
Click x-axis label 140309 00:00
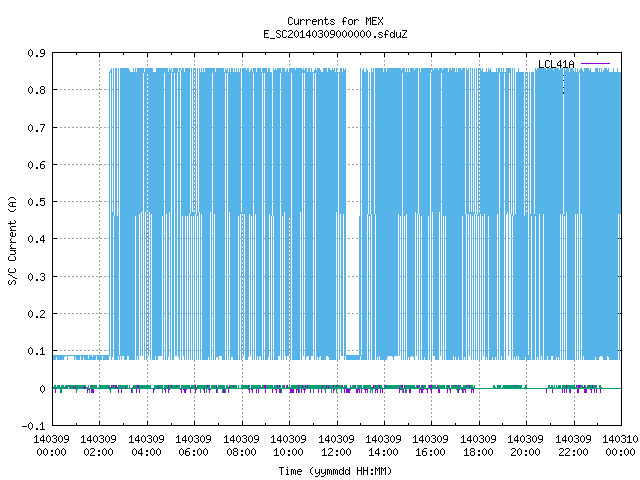(51, 446)
